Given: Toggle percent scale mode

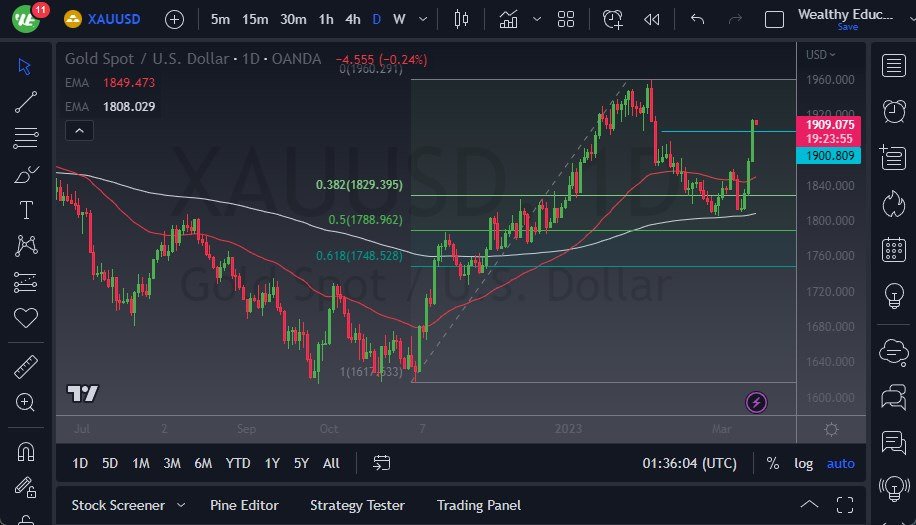Looking at the screenshot, I should tap(772, 463).
